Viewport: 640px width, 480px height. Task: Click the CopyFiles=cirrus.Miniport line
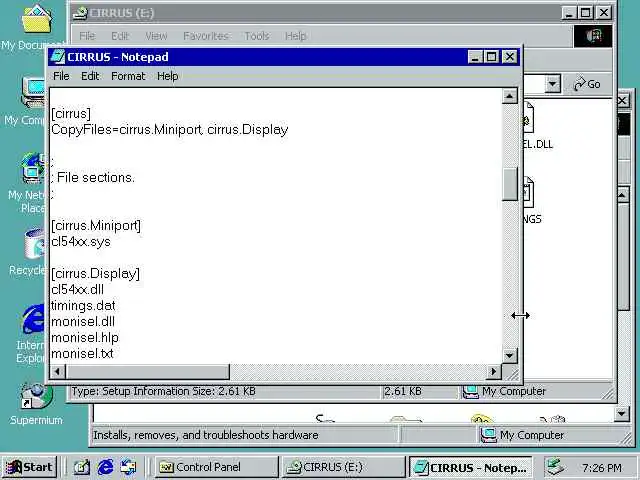pos(170,130)
